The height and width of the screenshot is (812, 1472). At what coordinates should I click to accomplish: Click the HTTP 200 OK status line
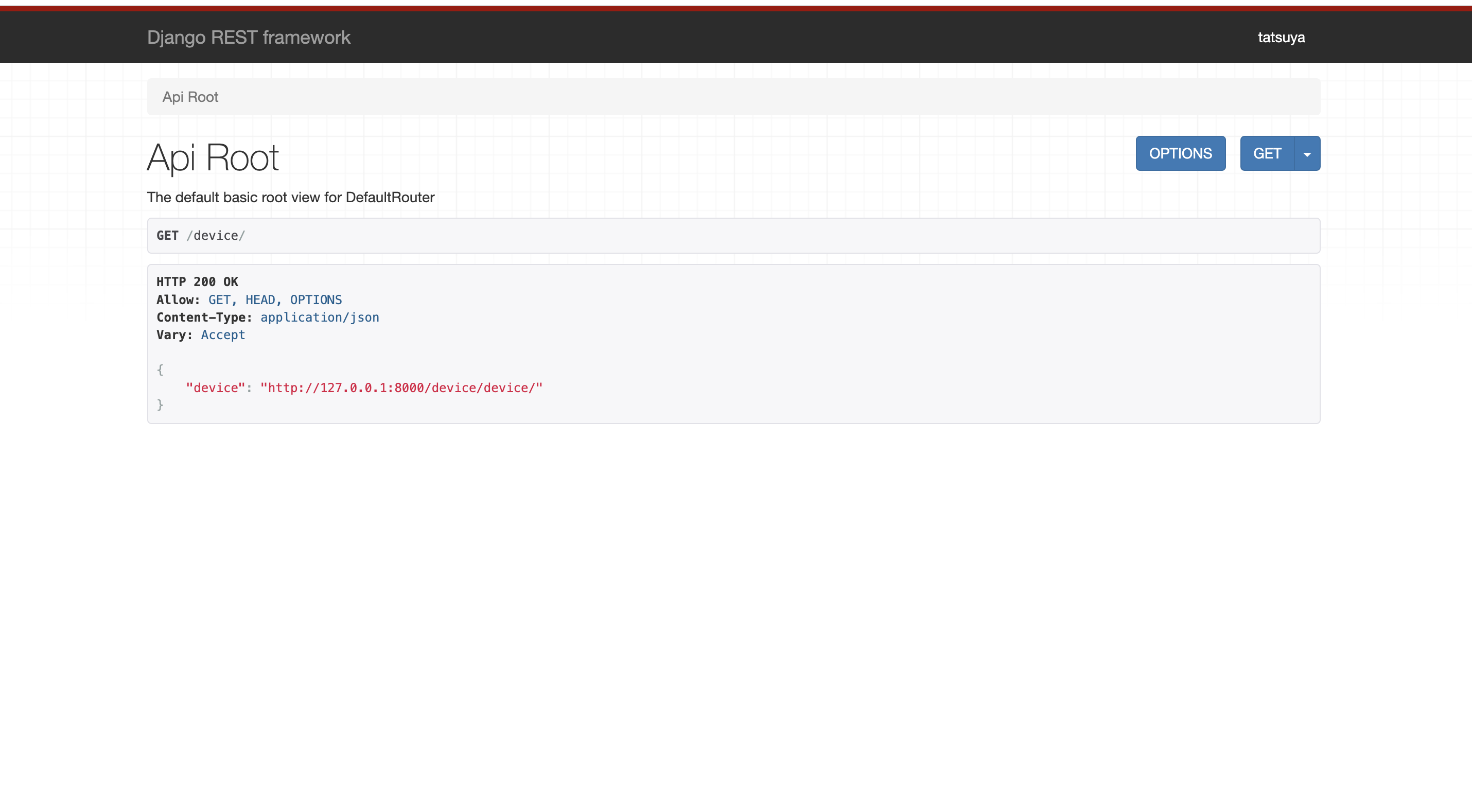pyautogui.click(x=197, y=281)
